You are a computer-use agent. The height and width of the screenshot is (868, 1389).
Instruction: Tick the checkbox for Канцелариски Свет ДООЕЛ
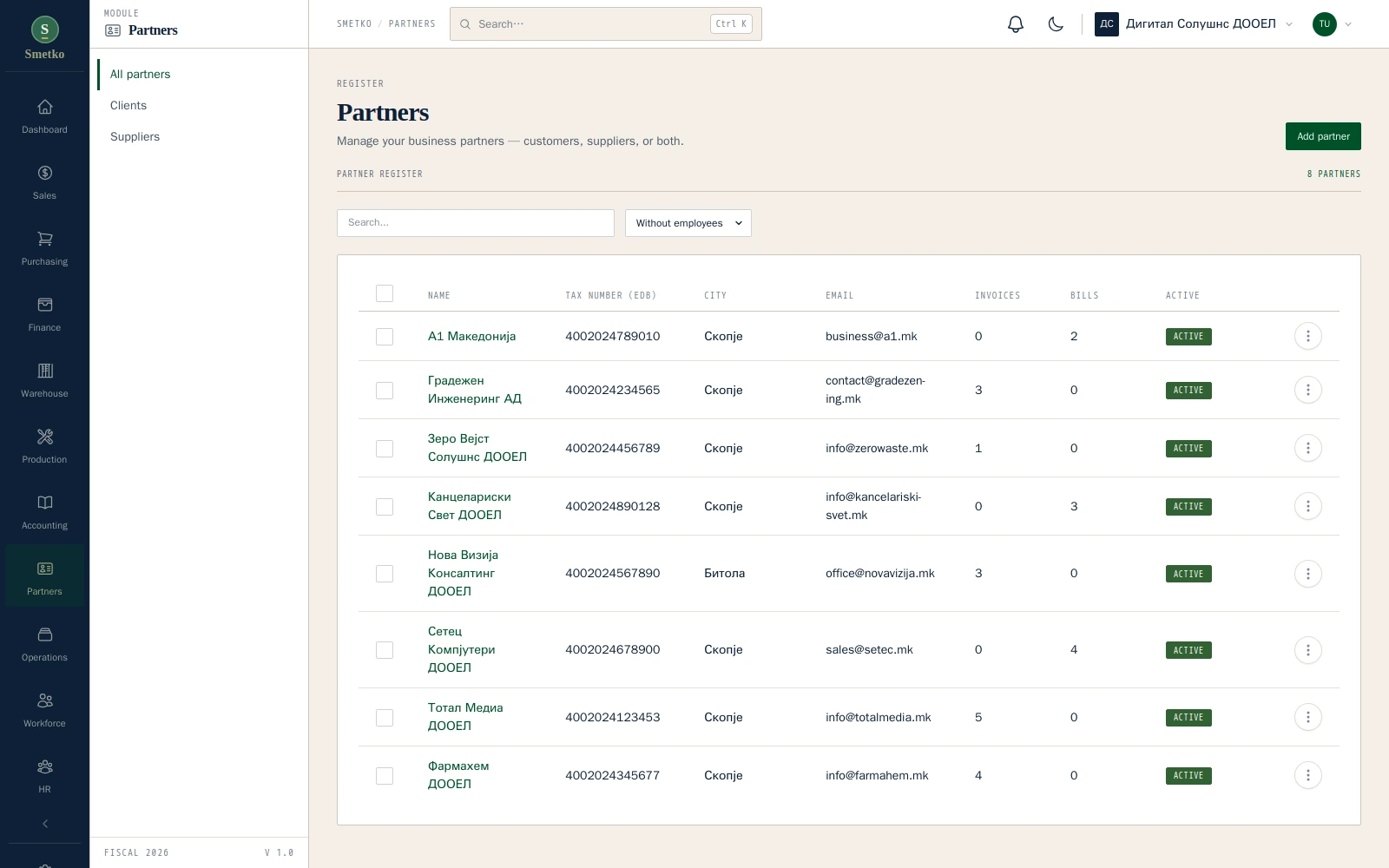[x=385, y=507]
